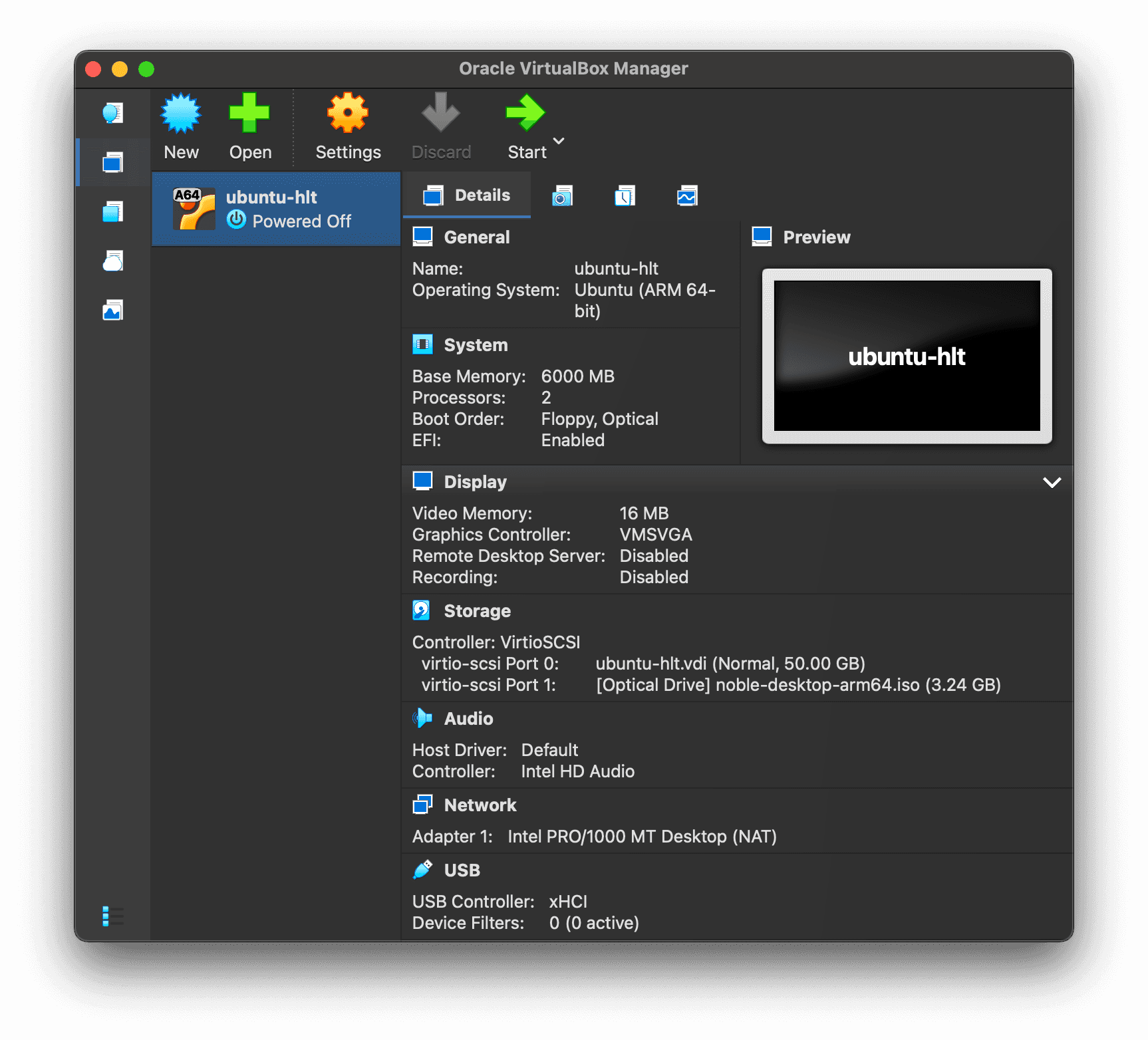Click the noble-desktop-arm64.iso optical drive entry
The height and width of the screenshot is (1040, 1148).
[x=799, y=685]
